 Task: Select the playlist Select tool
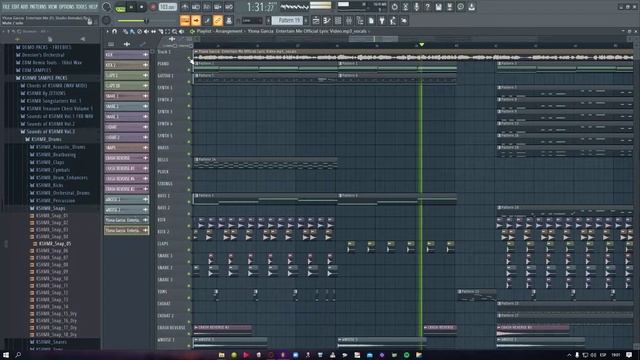tap(167, 31)
